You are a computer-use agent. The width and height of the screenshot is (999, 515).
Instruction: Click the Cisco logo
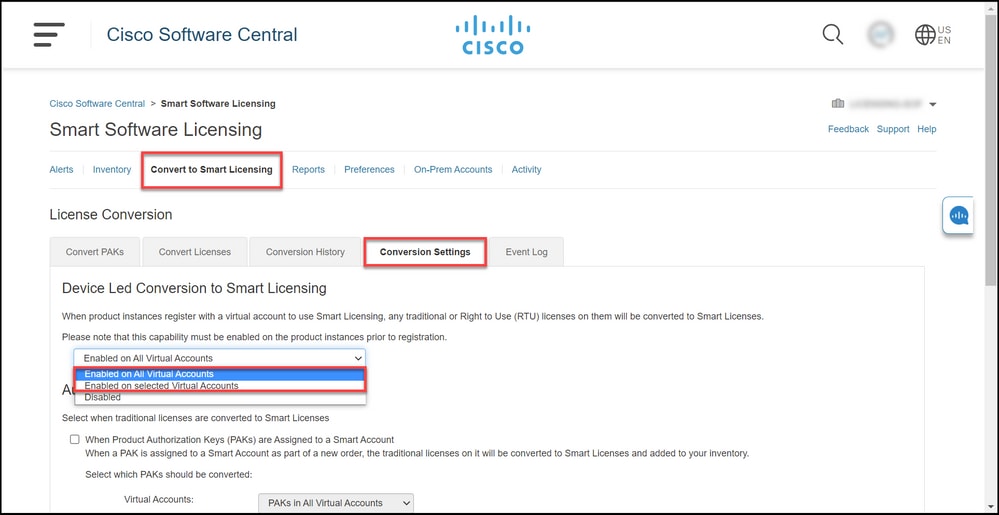[x=492, y=35]
